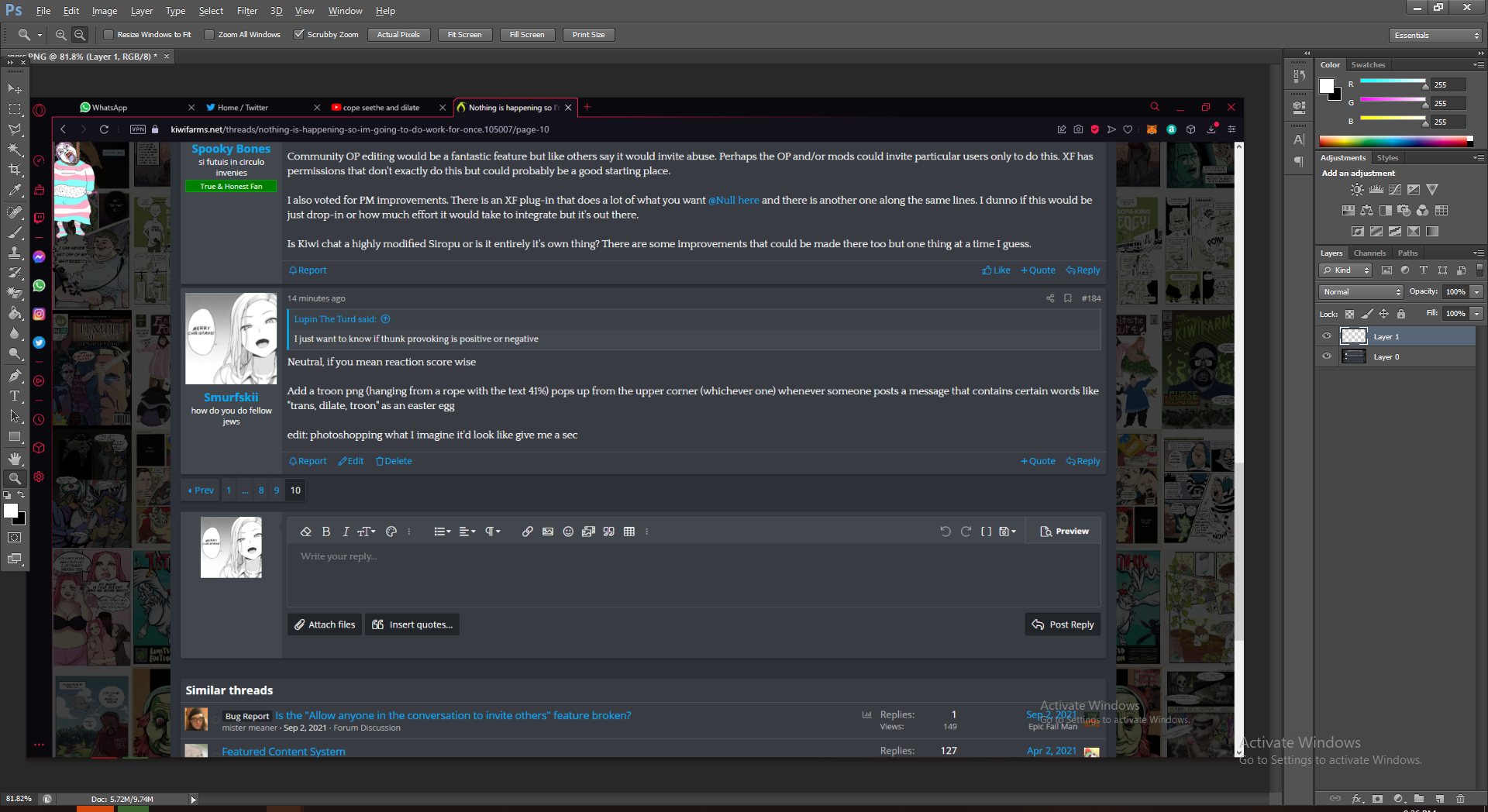The image size is (1488, 812).
Task: Click the Actual Pixels button
Action: (398, 35)
